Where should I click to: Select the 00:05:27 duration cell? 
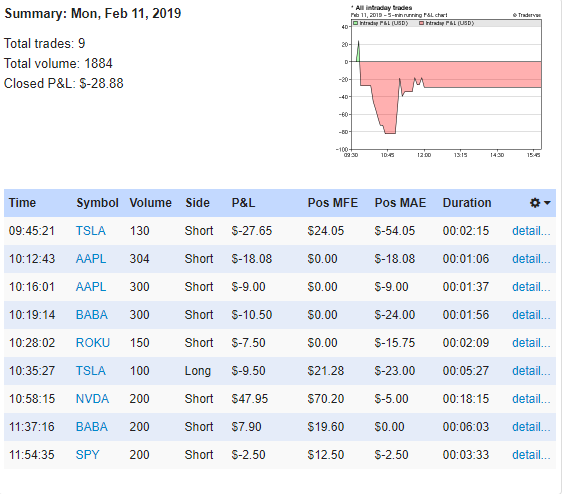[x=466, y=371]
